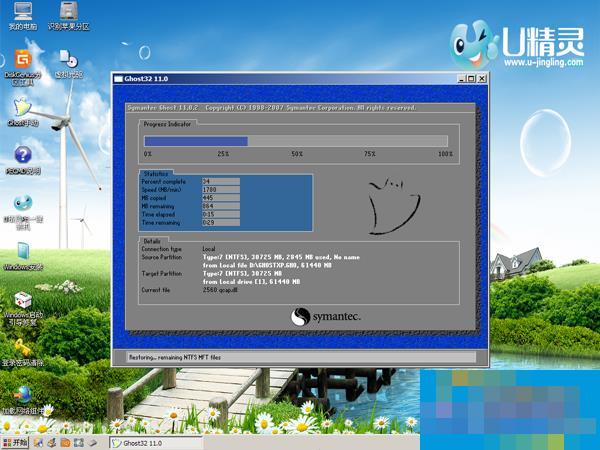Screen dimensions: 600x450
Task: Click the orange quick launch icon on taskbar
Action: coord(65,443)
